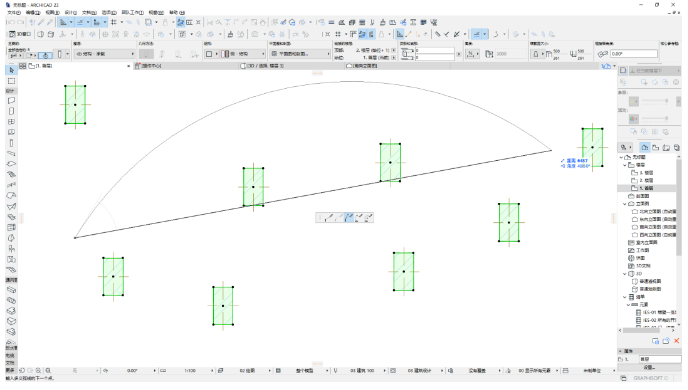This screenshot has width=688, height=390.
Task: Toggle snap guides button on top toolbar
Action: [x=80, y=22]
